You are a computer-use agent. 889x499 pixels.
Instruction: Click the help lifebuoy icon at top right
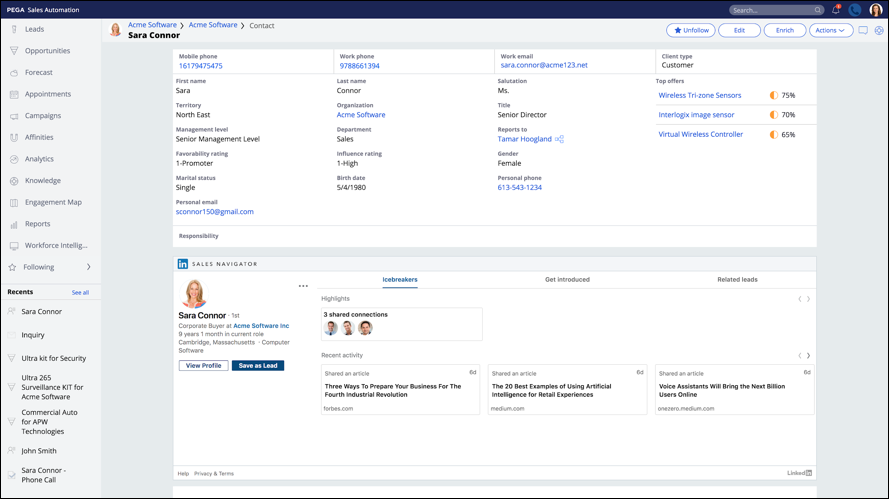click(879, 30)
